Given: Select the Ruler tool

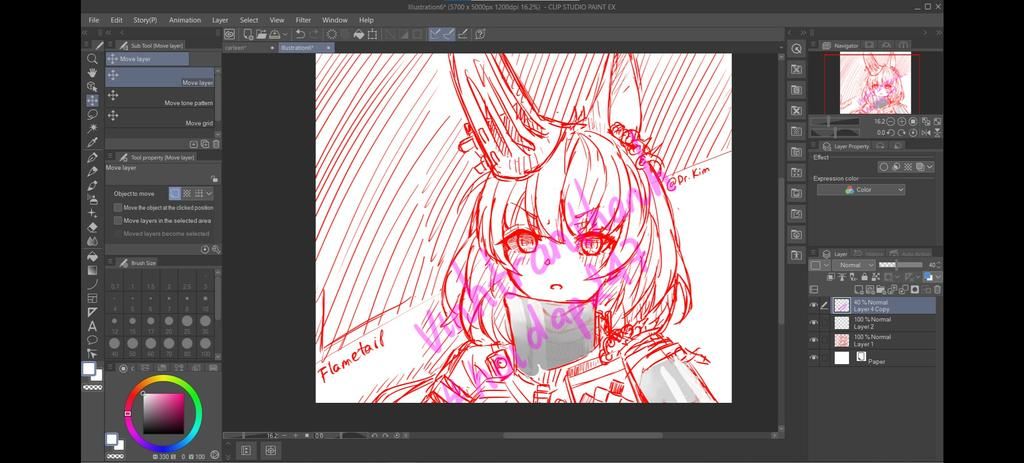Looking at the screenshot, I should click(x=93, y=312).
